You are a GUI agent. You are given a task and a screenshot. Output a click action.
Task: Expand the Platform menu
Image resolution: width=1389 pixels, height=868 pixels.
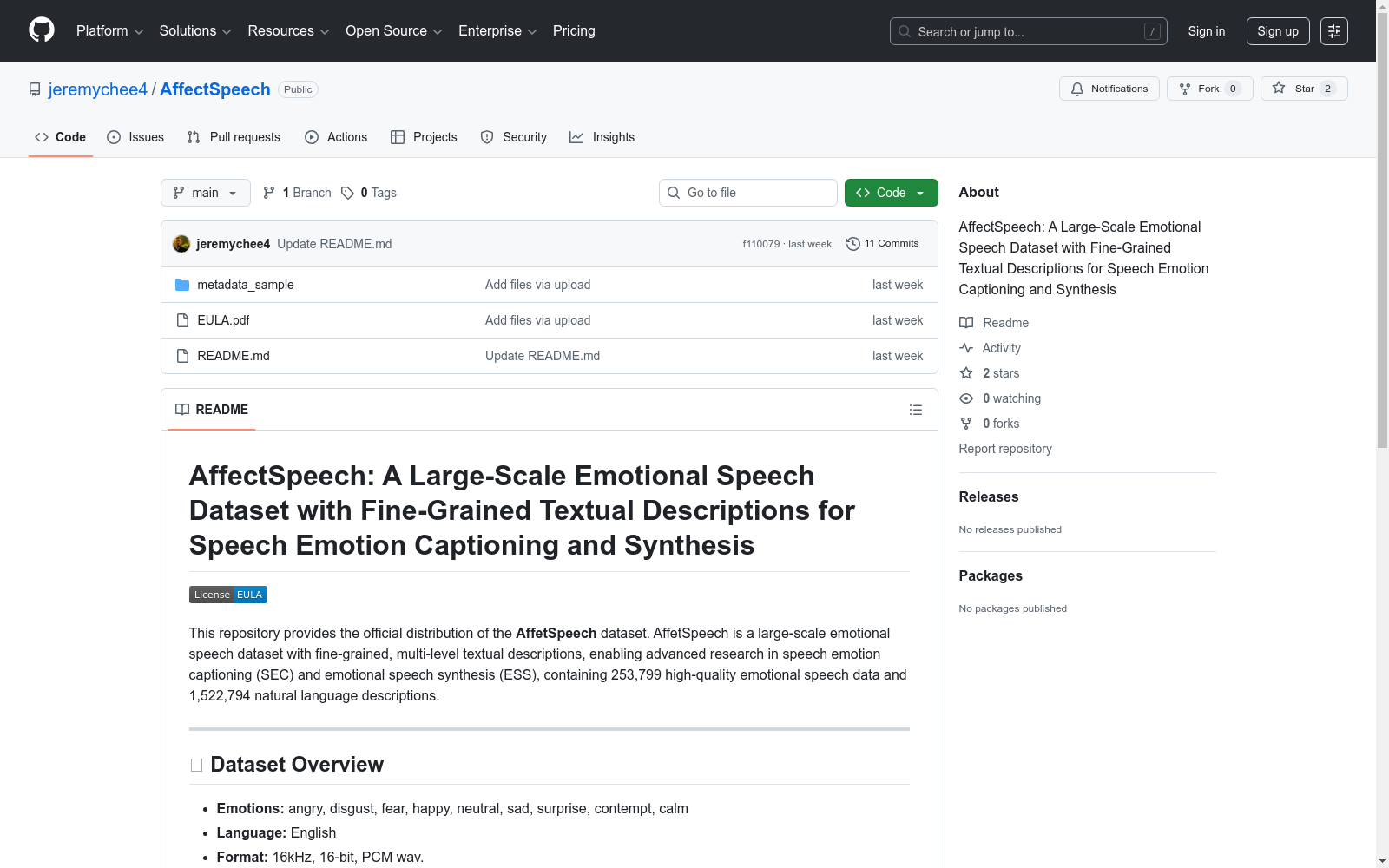tap(109, 31)
